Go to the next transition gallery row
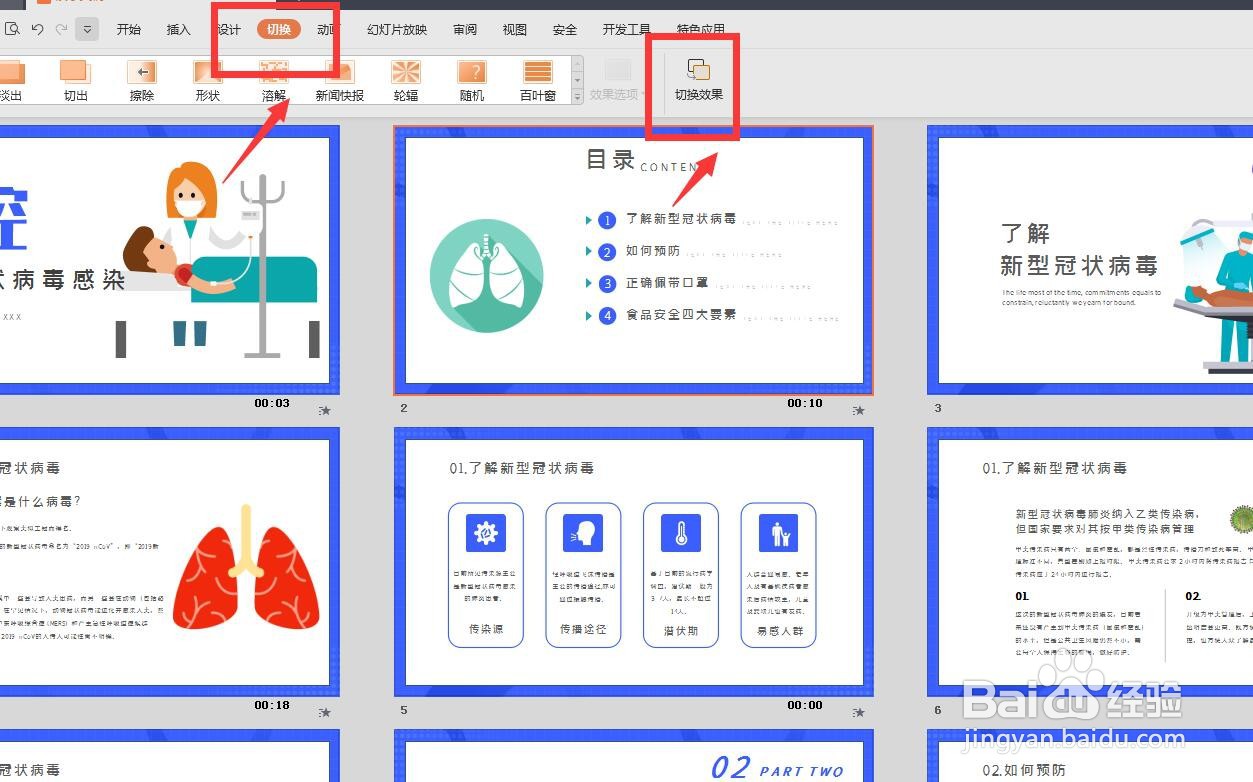 click(577, 80)
